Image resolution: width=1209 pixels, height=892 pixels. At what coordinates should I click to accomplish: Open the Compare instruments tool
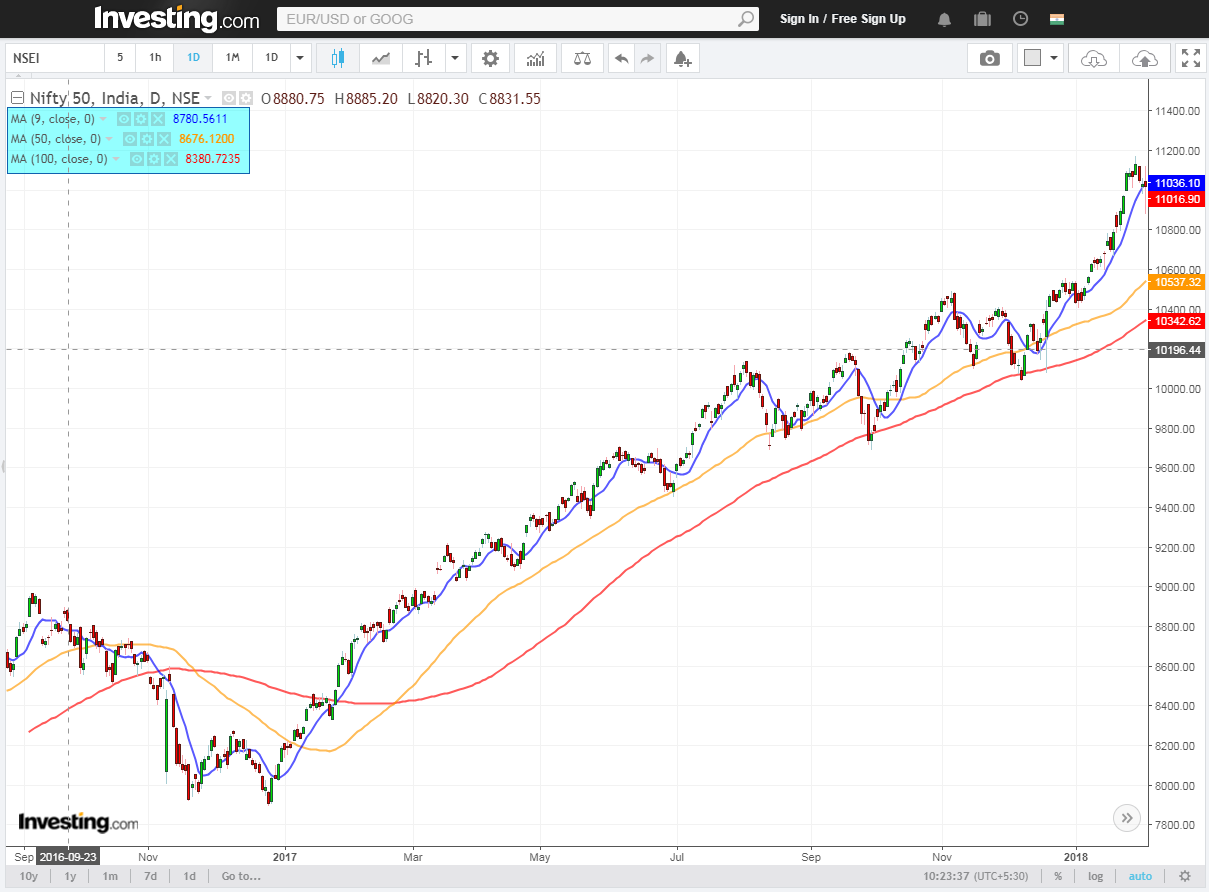(581, 58)
